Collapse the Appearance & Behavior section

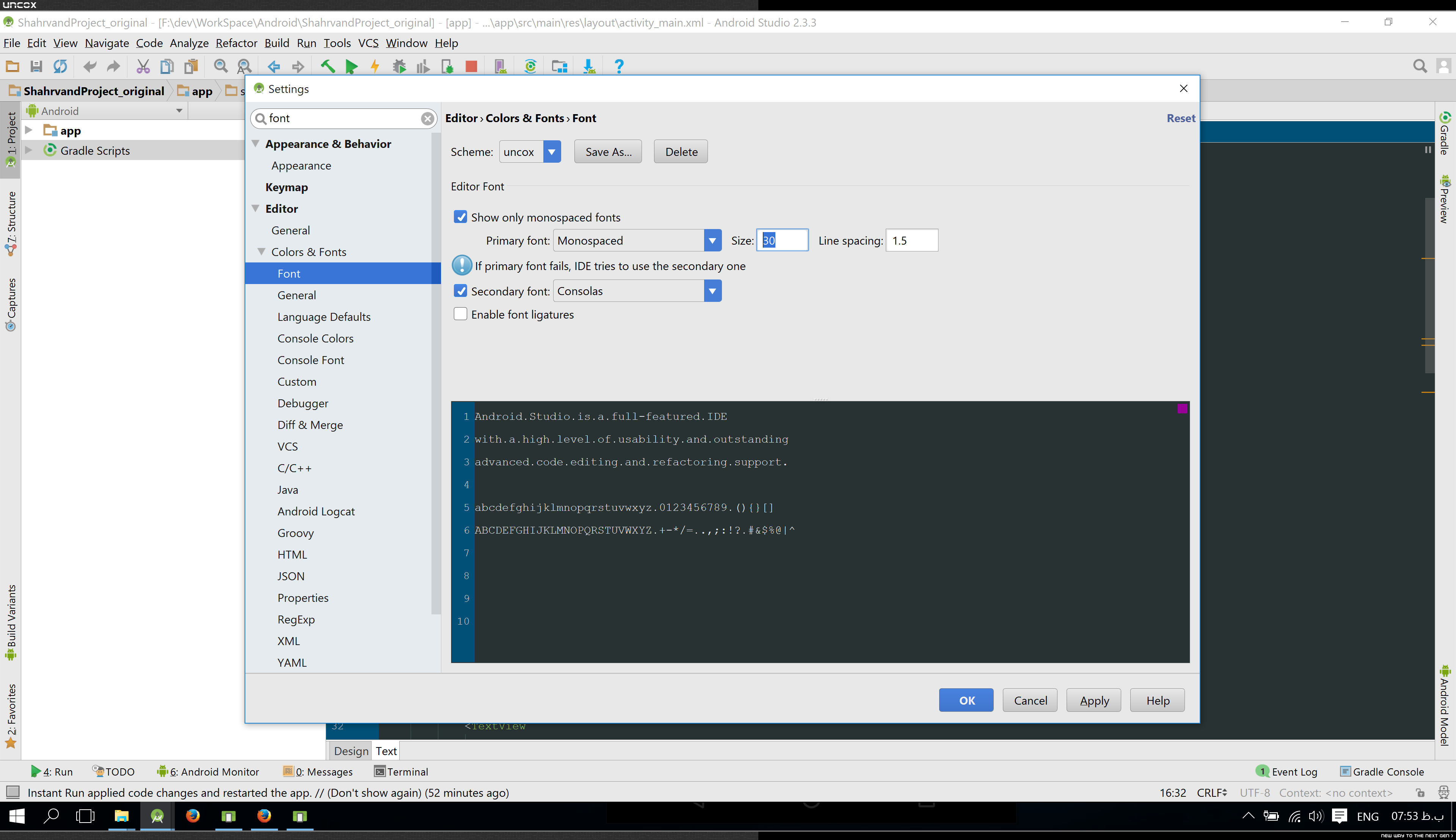[256, 143]
